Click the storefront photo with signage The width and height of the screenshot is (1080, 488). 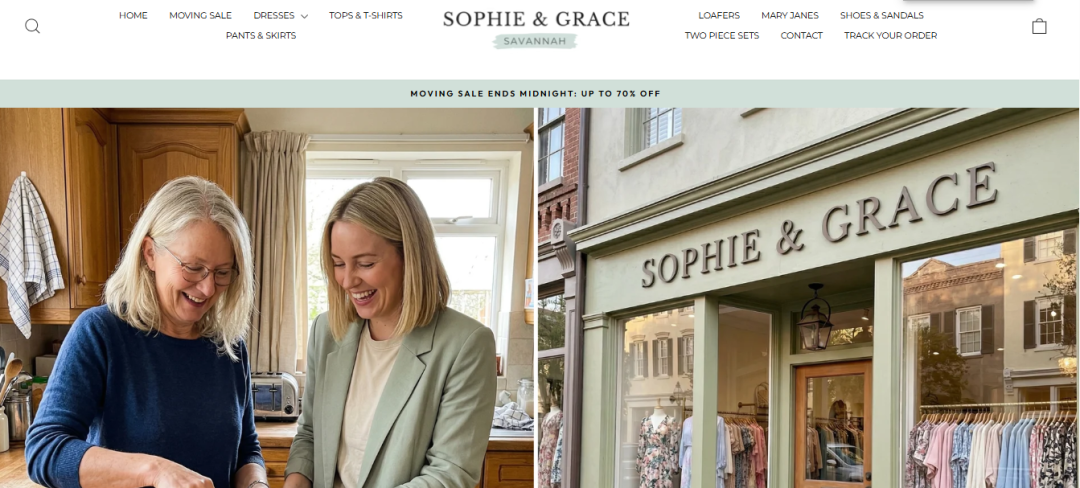809,297
